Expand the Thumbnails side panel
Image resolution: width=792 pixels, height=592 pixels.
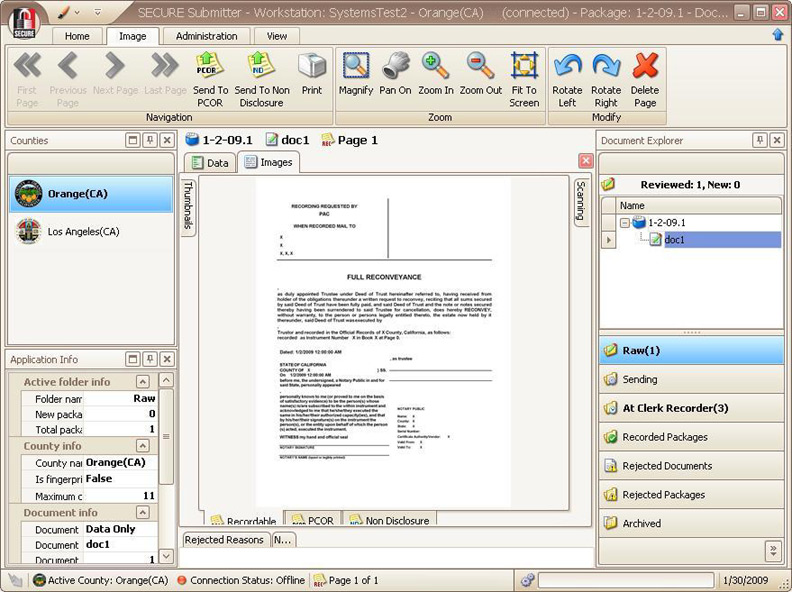tap(187, 205)
